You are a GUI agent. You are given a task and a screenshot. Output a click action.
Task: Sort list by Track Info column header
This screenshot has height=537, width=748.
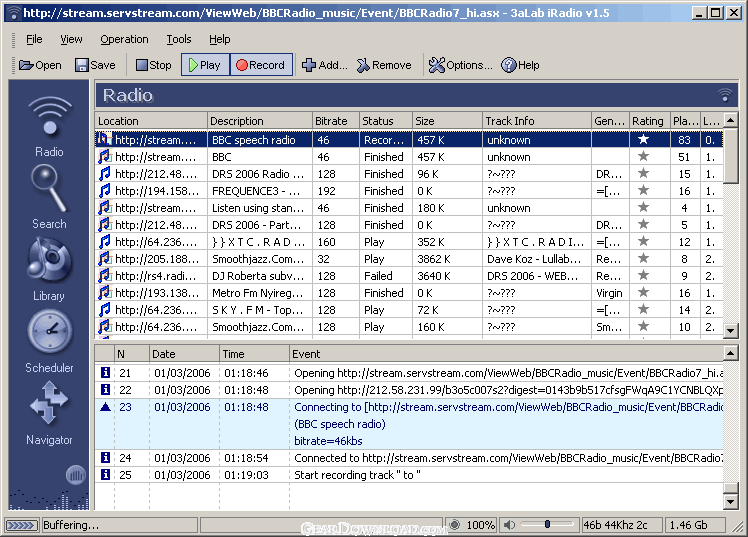click(537, 121)
